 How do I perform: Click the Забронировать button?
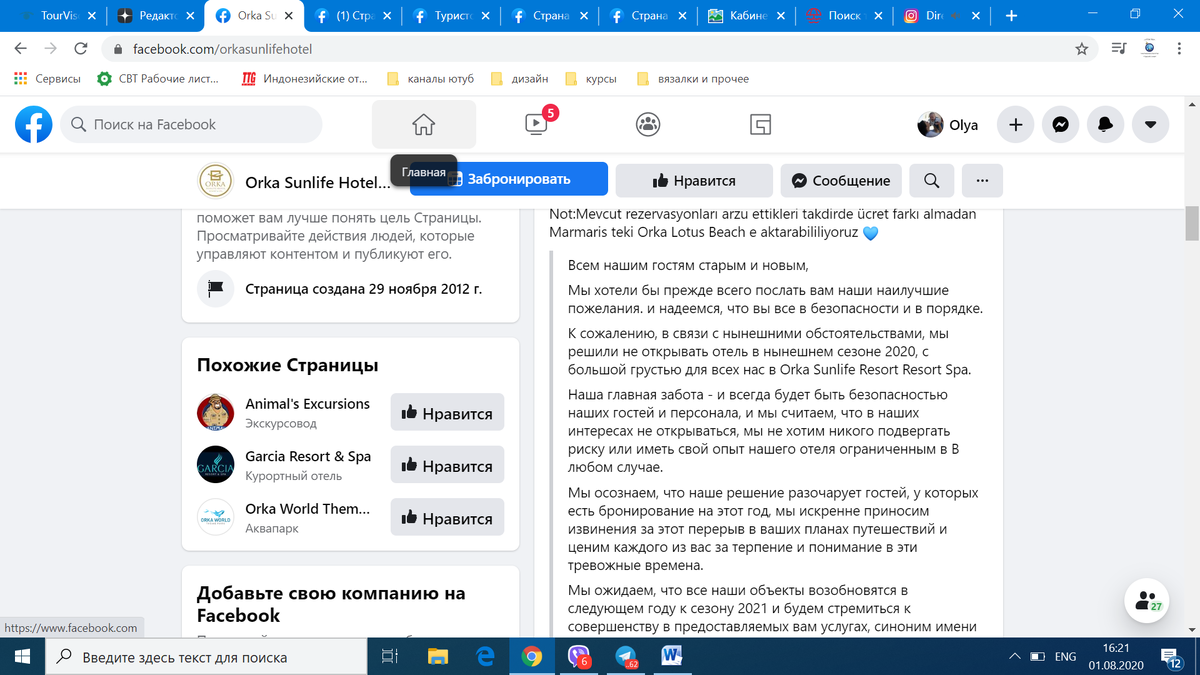(x=508, y=179)
